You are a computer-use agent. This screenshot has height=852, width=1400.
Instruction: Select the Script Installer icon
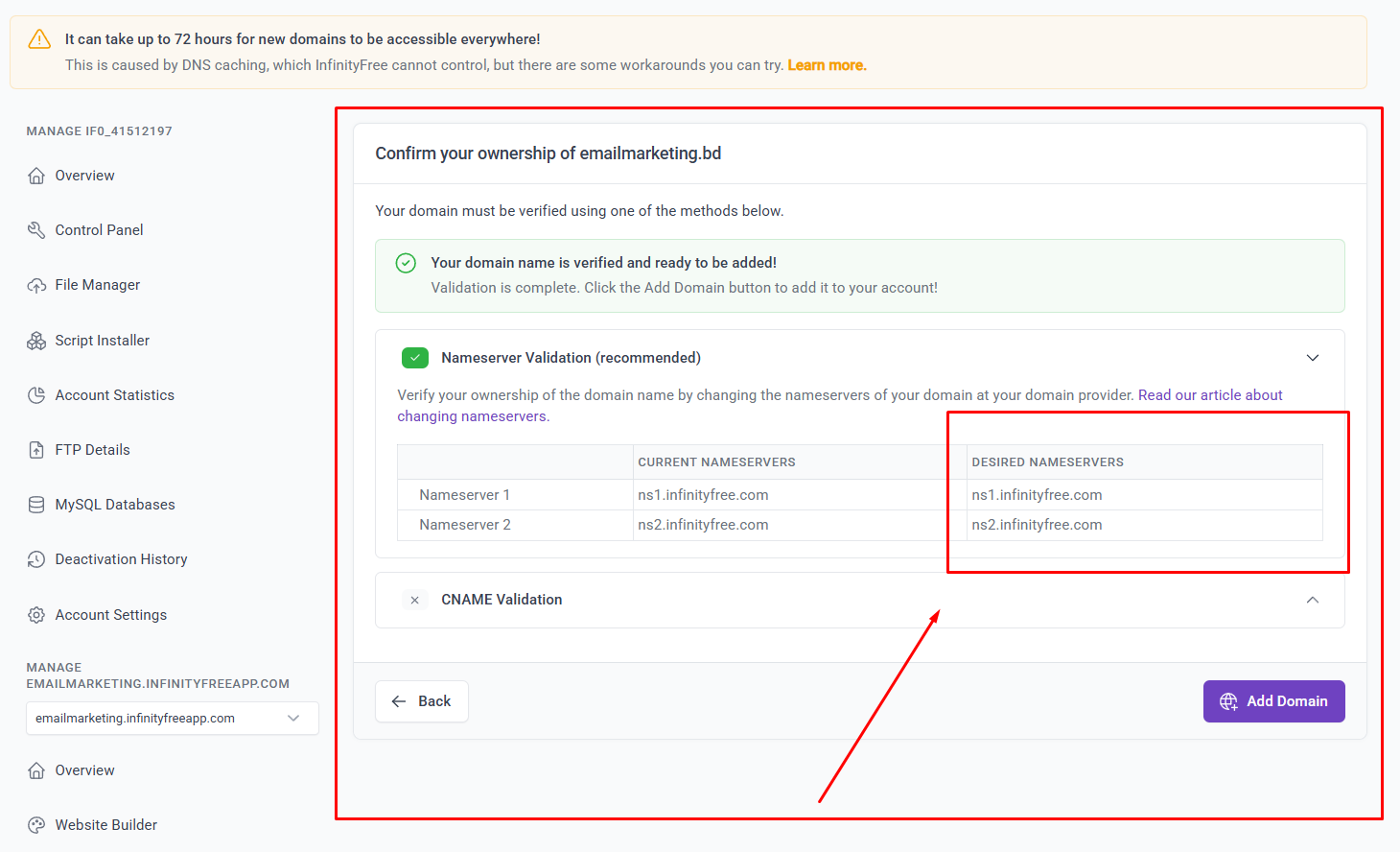tap(35, 340)
